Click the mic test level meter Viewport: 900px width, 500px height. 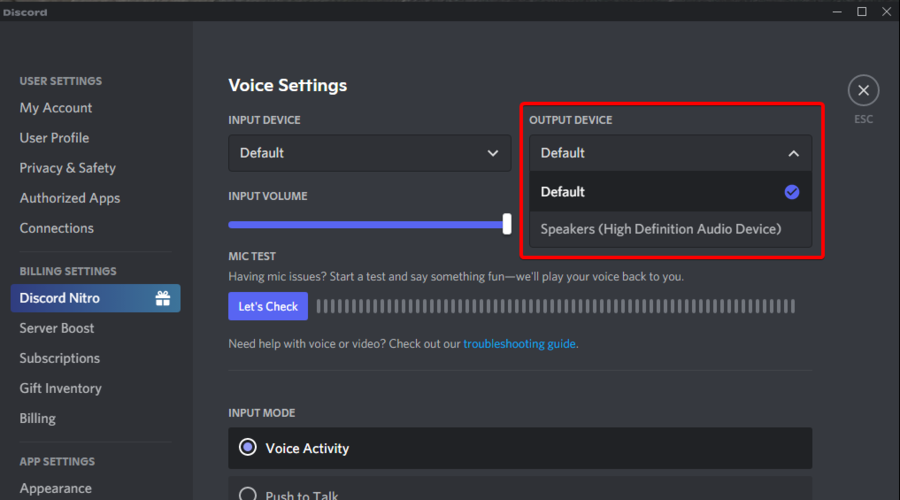[x=556, y=307]
